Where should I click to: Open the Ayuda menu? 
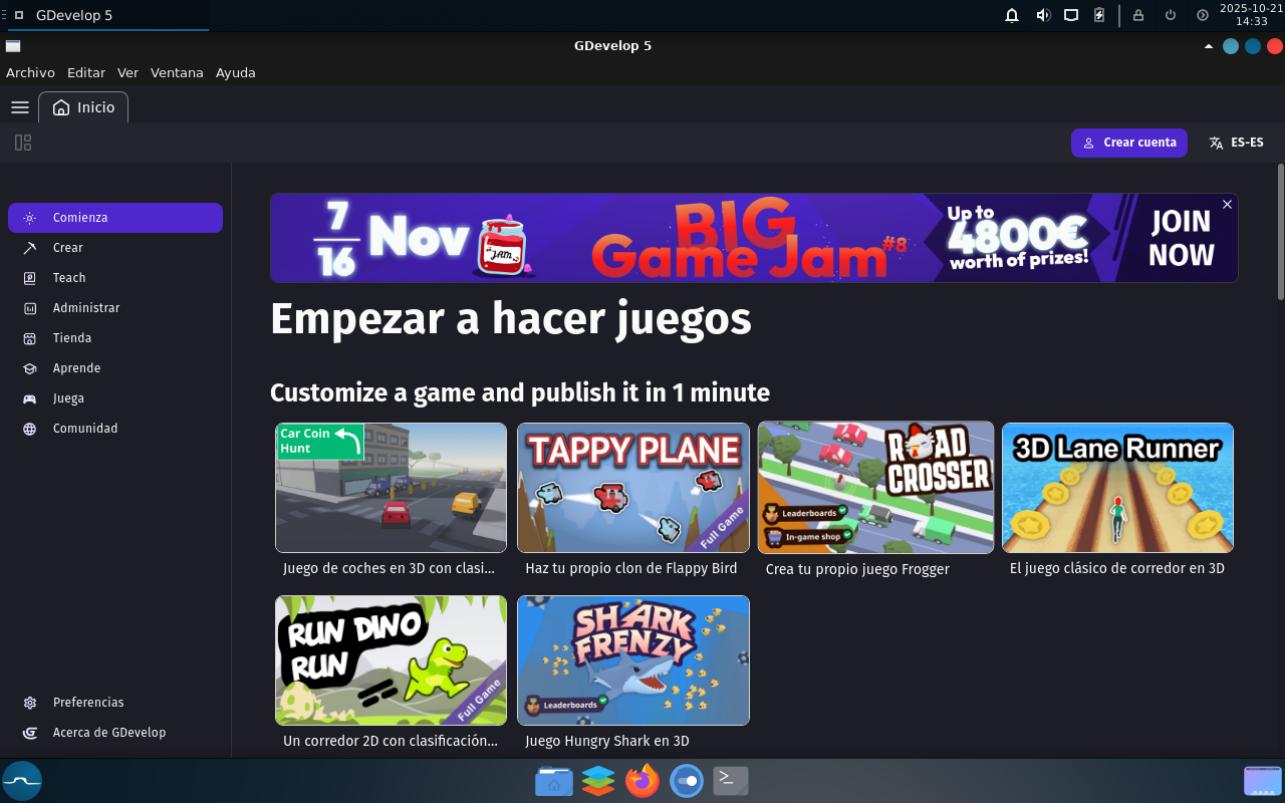(235, 73)
